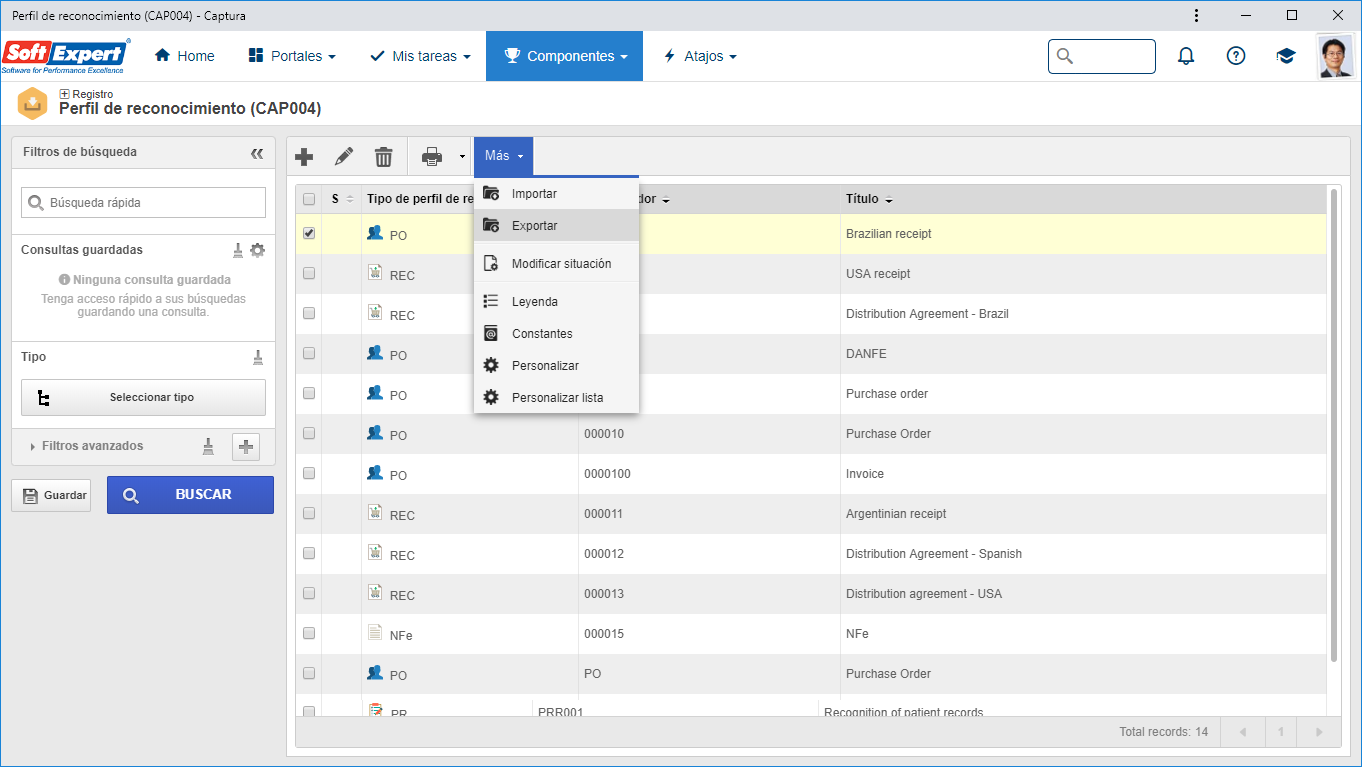
Task: Open the help question mark icon
Action: [x=1236, y=56]
